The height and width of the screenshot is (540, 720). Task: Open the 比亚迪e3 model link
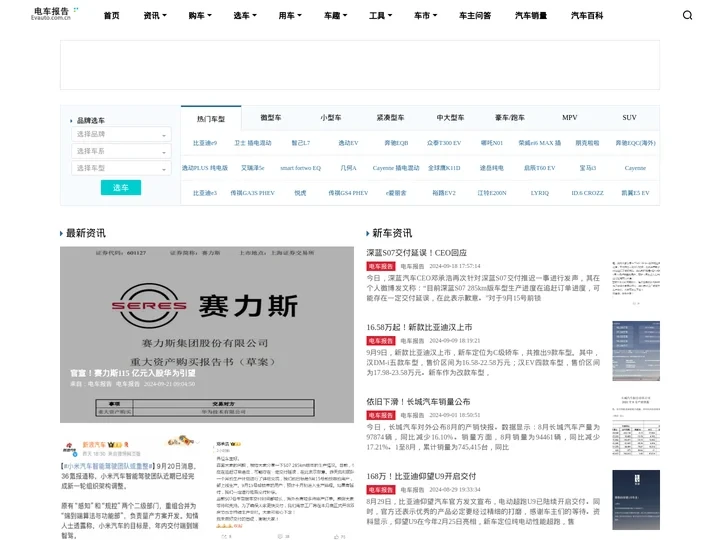[205, 193]
